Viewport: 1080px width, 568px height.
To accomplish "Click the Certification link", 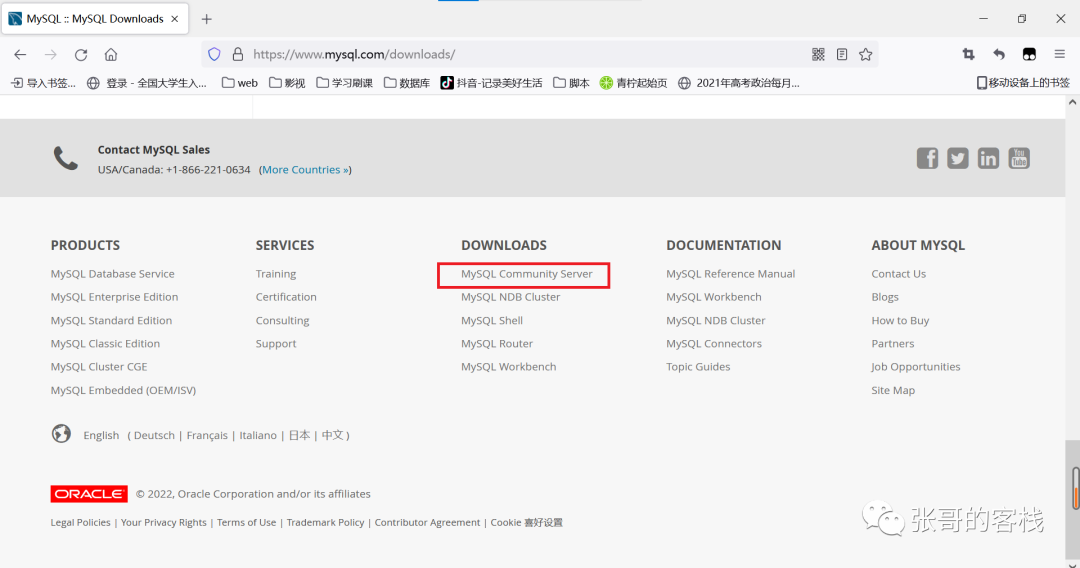I will [x=286, y=297].
